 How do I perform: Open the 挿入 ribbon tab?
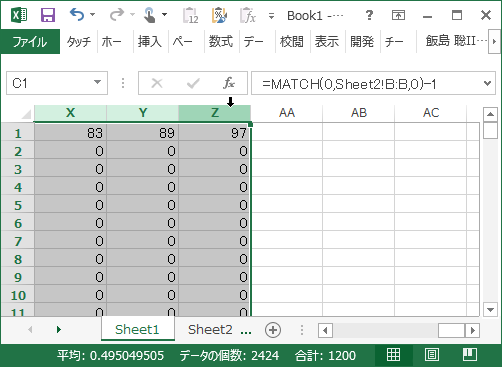(x=150, y=42)
